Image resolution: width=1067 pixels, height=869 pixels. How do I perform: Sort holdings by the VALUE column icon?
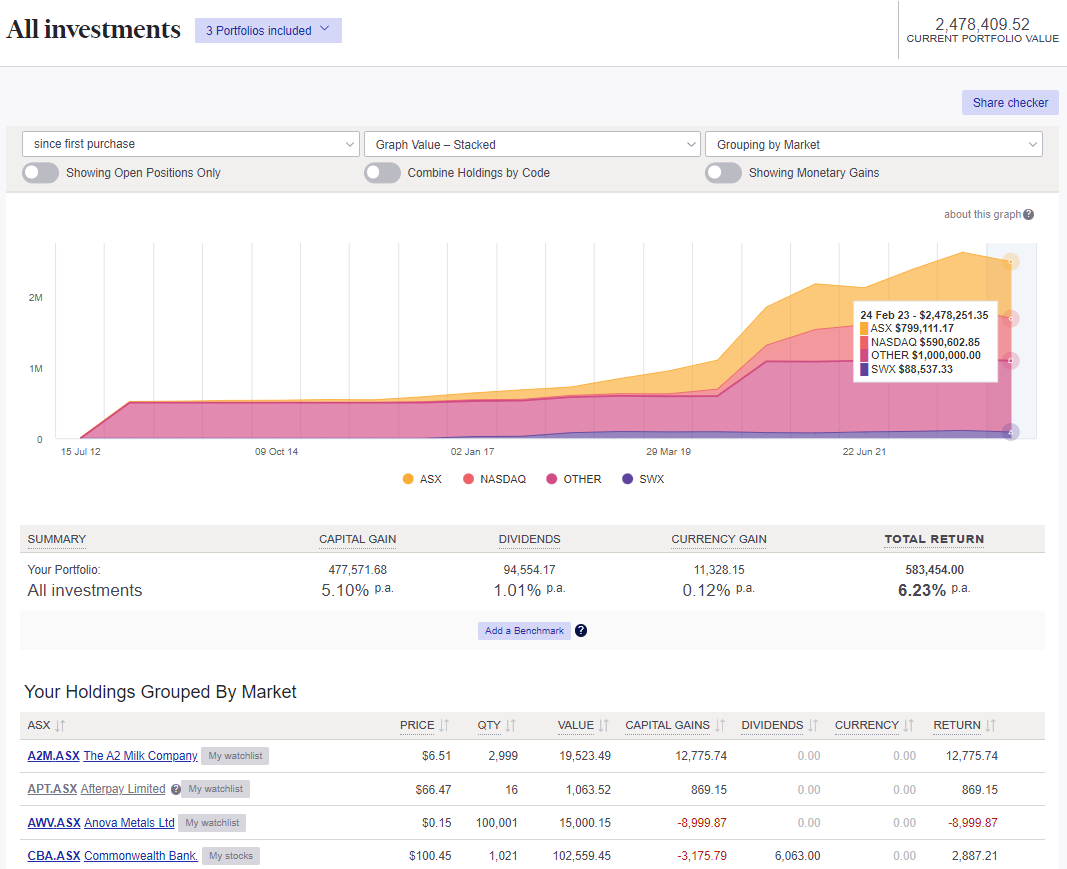(x=603, y=725)
